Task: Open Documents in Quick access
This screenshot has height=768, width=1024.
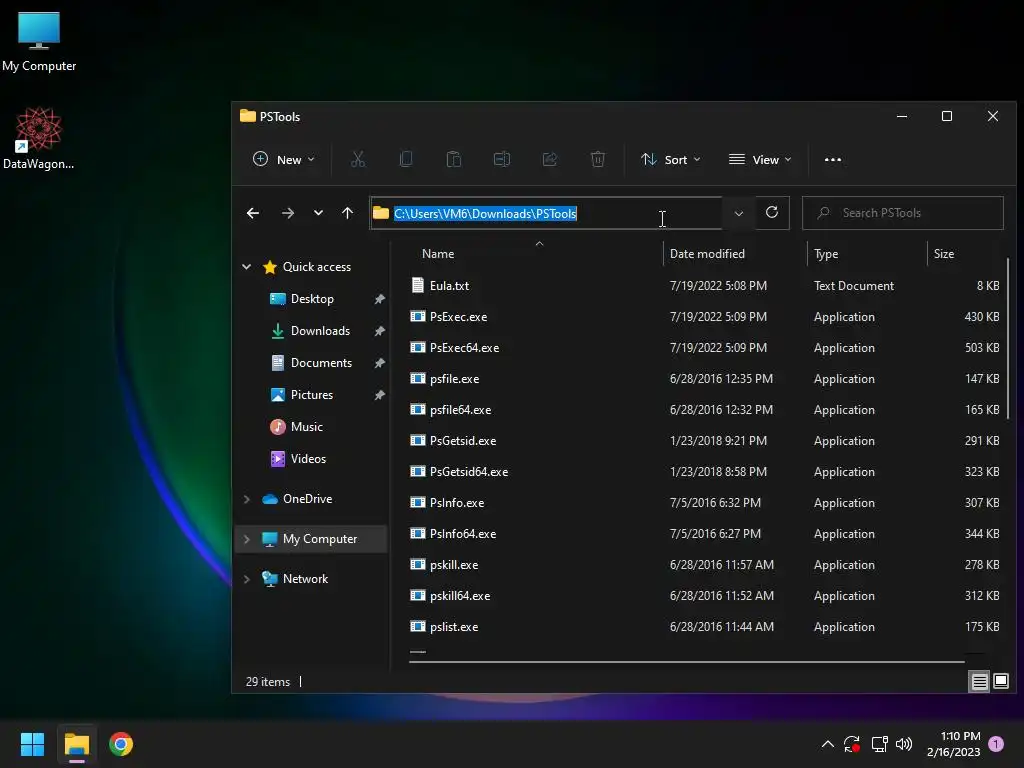Action: pos(321,362)
